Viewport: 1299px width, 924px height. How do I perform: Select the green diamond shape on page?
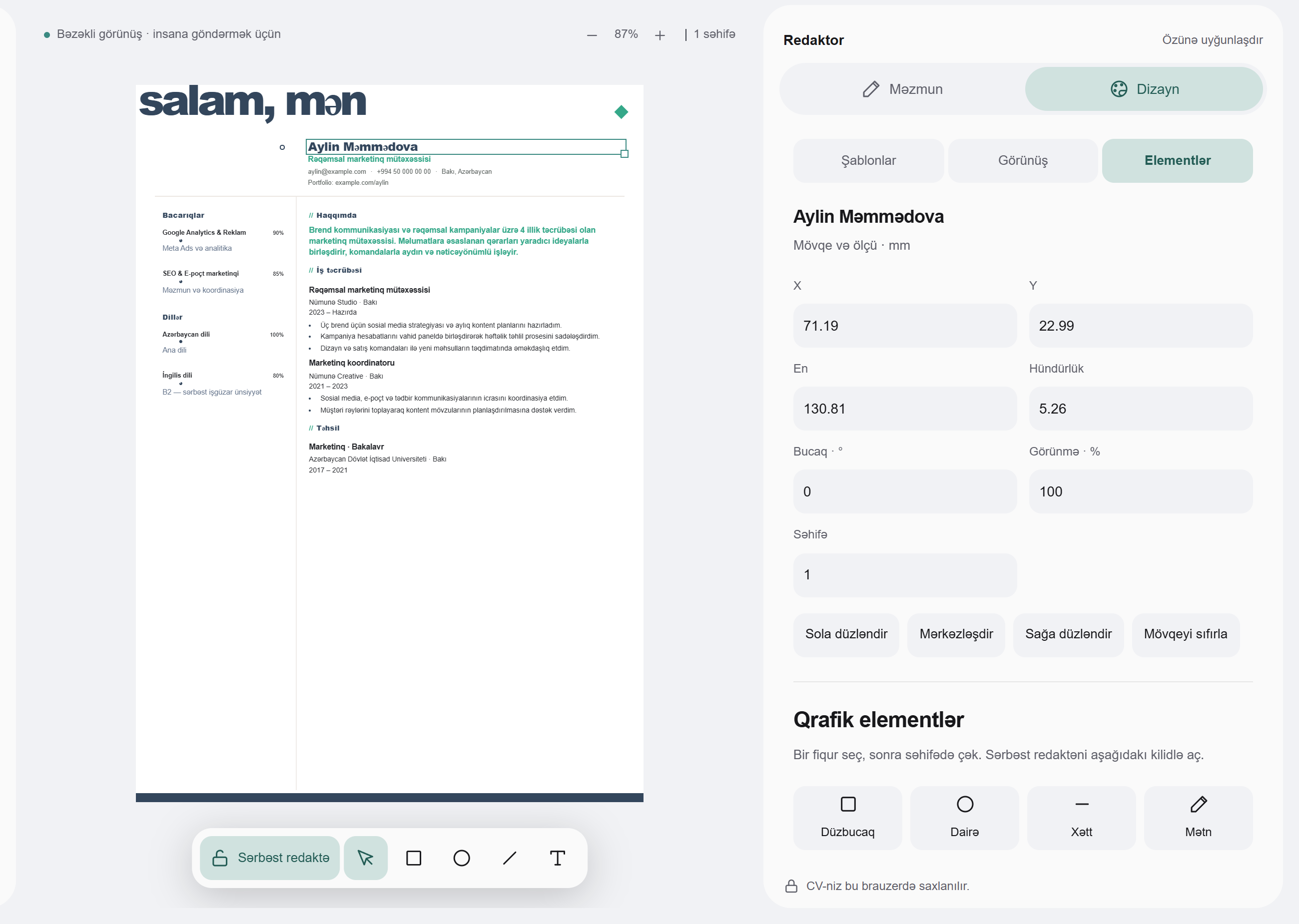point(622,112)
